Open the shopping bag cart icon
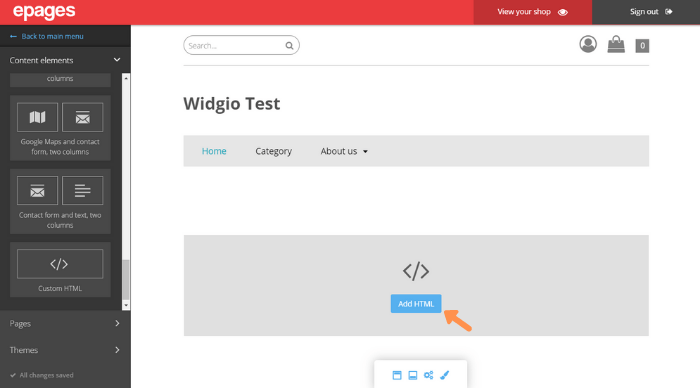The height and width of the screenshot is (389, 700). click(616, 44)
